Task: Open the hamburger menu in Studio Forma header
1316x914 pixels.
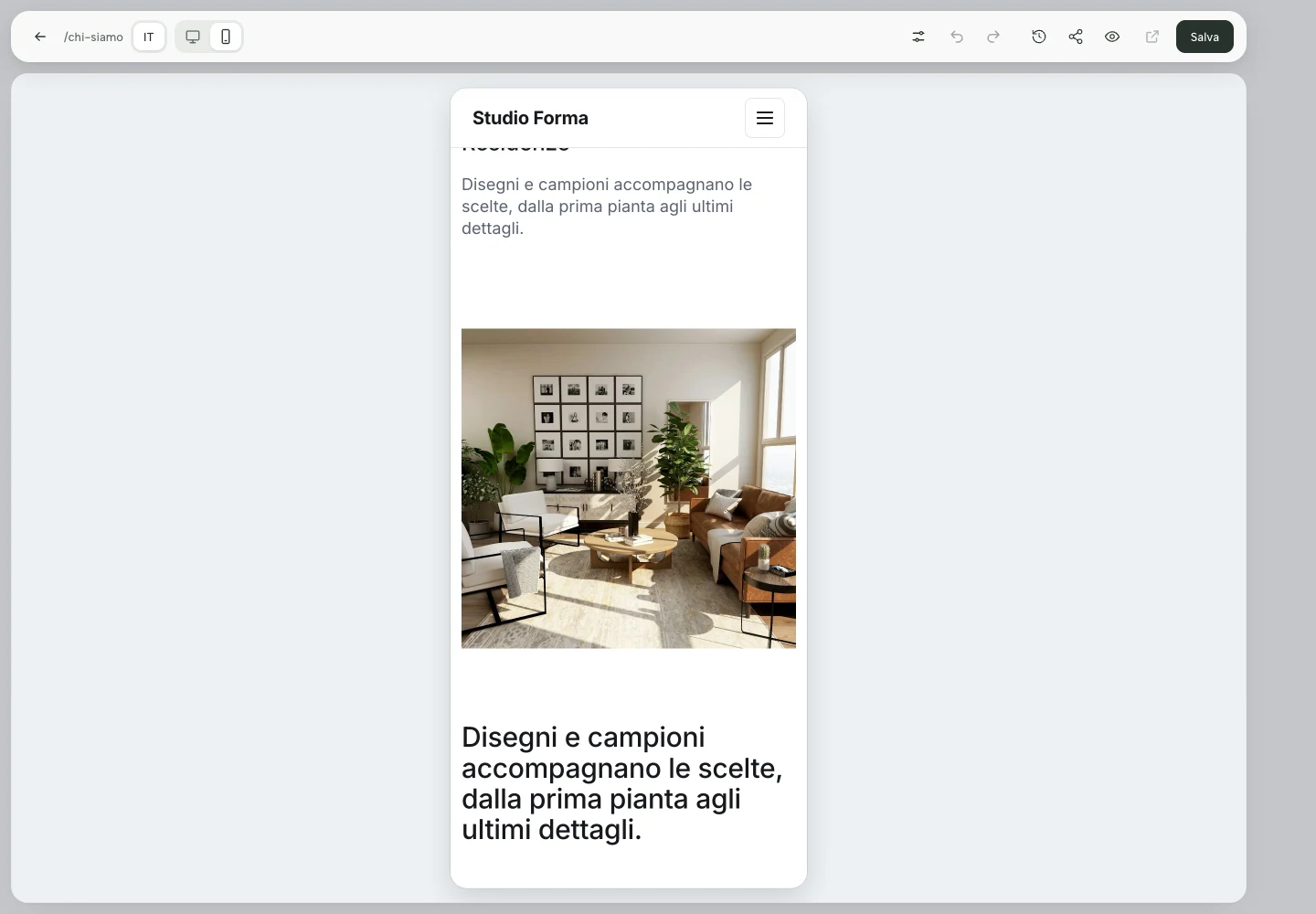Action: (x=765, y=118)
